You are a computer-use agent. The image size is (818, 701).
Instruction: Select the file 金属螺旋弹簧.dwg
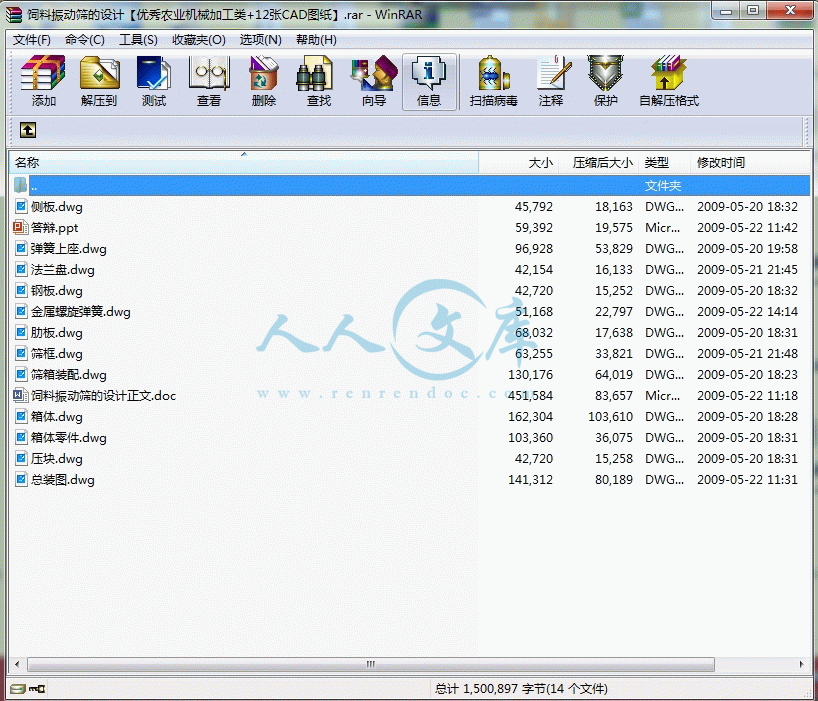coord(80,312)
